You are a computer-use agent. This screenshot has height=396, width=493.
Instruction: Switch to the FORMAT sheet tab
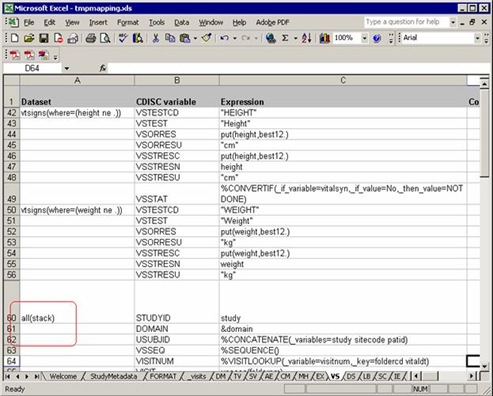point(163,376)
